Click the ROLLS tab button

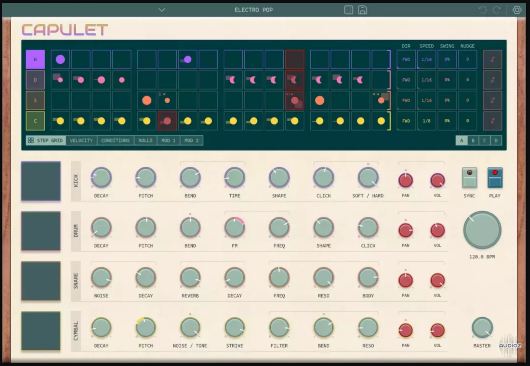point(146,140)
